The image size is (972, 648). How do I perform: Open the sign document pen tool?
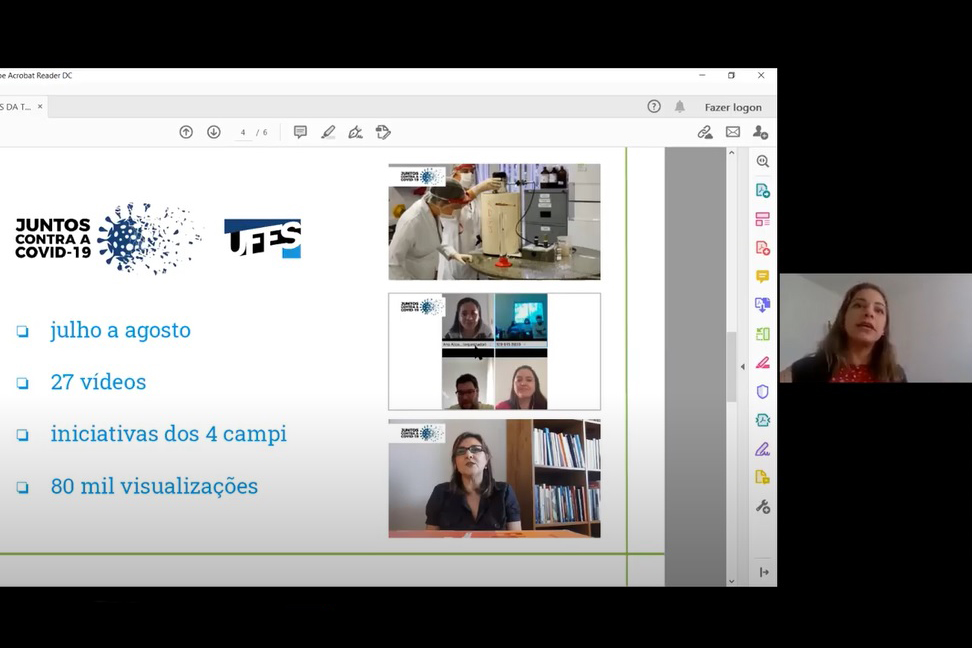(355, 132)
